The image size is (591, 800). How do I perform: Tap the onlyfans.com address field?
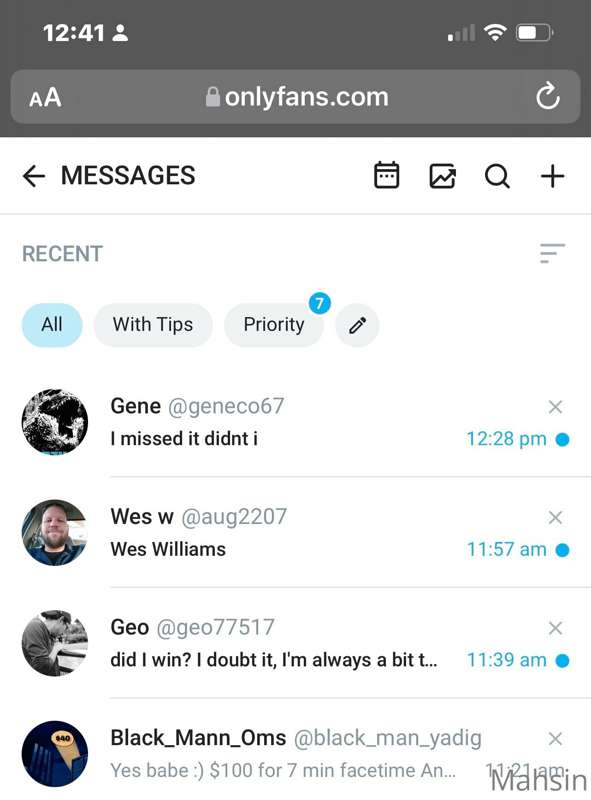tap(296, 96)
